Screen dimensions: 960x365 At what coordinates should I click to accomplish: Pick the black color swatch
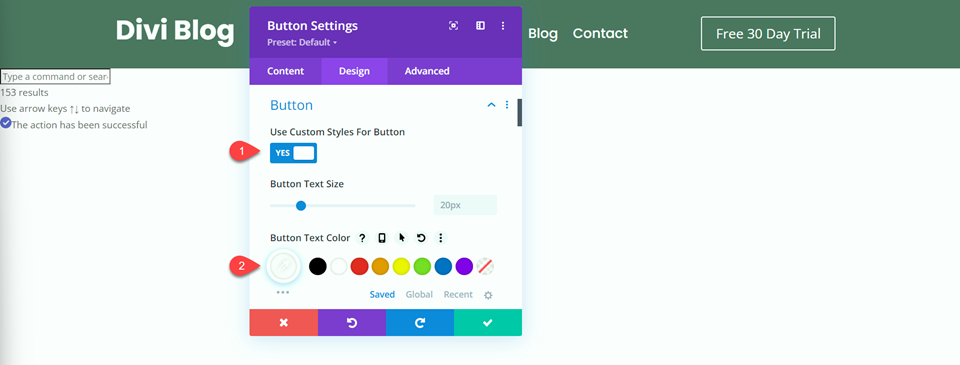tap(318, 266)
